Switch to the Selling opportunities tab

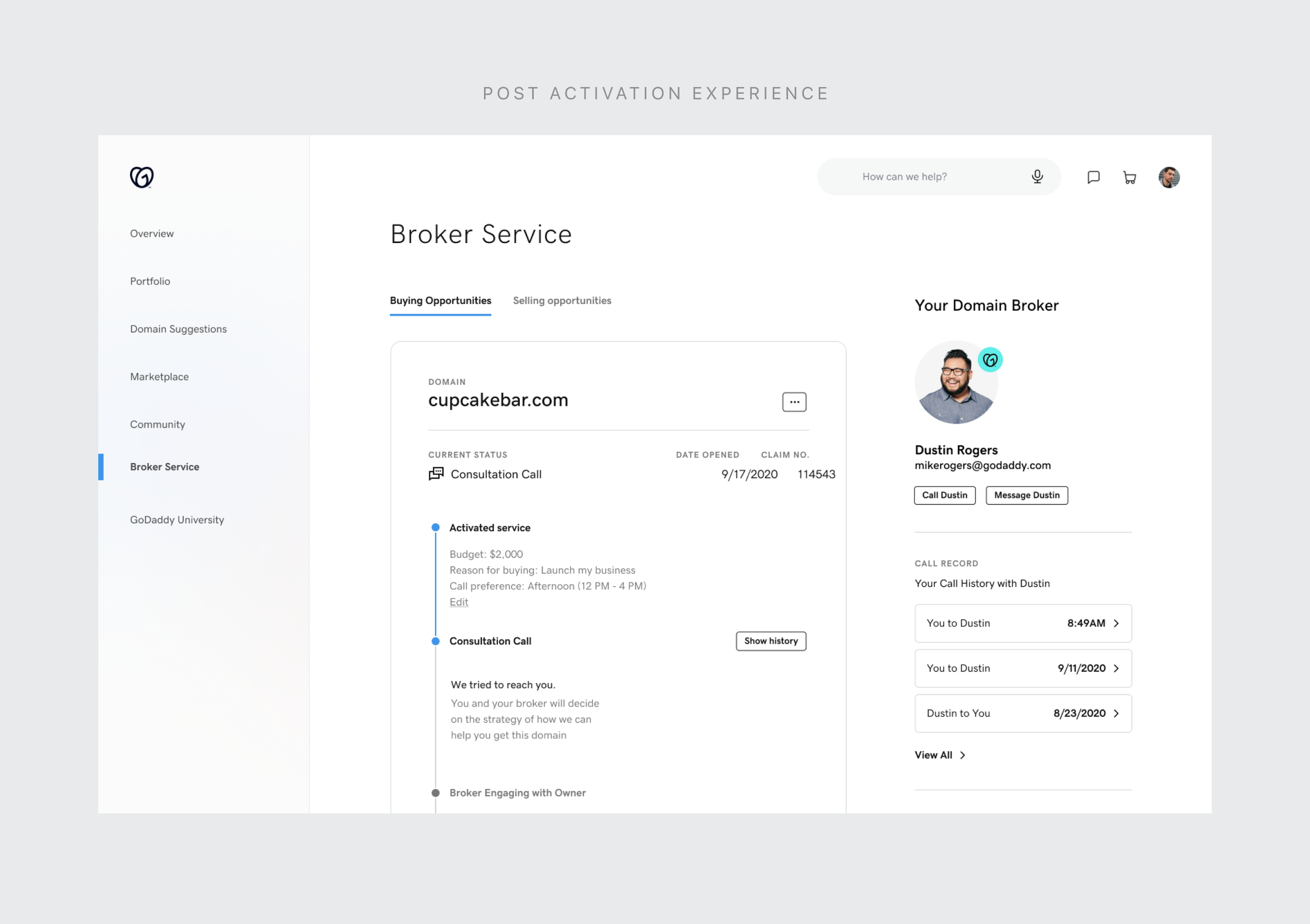click(x=561, y=301)
